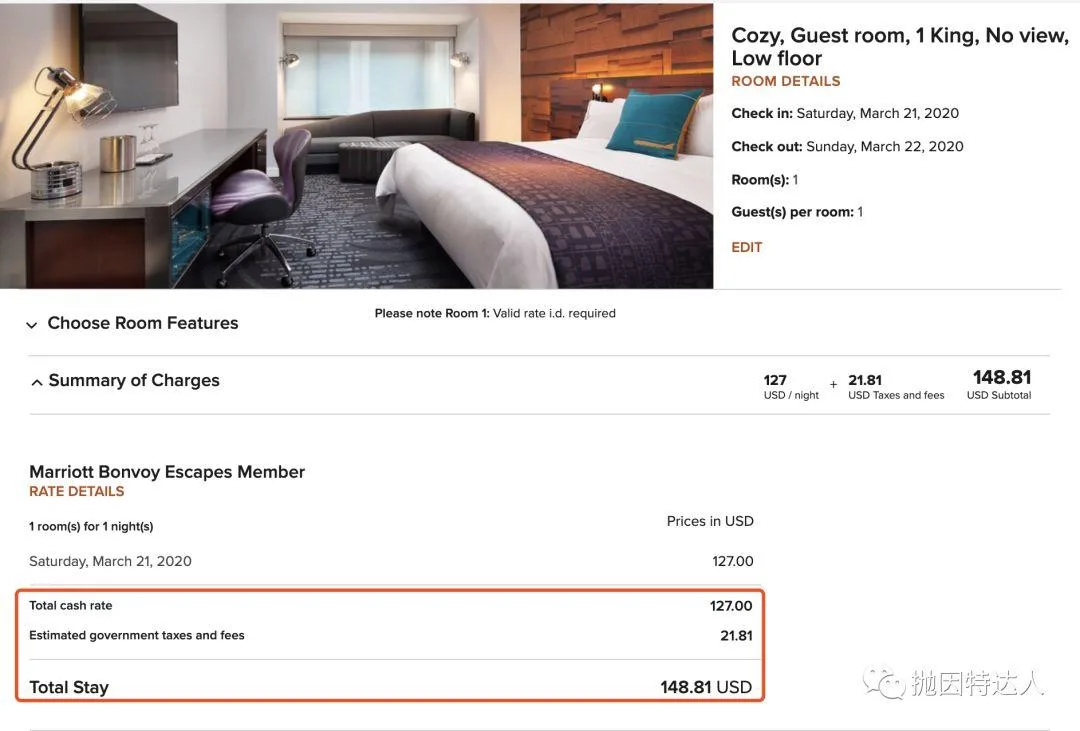This screenshot has width=1080, height=731.
Task: Click the Marriott Bonvoy Escapes Member title
Action: pos(167,472)
